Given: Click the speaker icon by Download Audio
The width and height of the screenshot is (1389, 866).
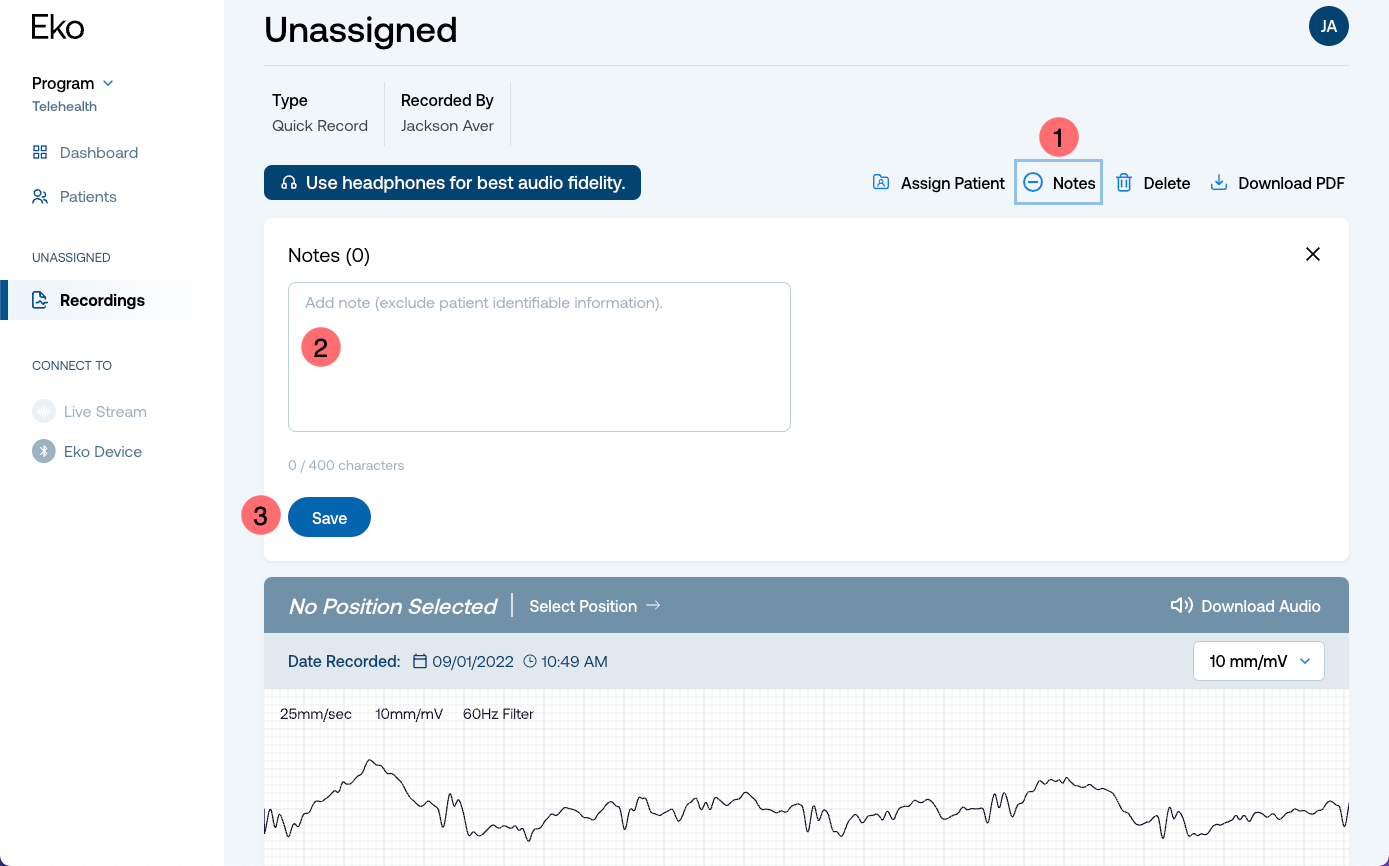Looking at the screenshot, I should pos(1182,606).
